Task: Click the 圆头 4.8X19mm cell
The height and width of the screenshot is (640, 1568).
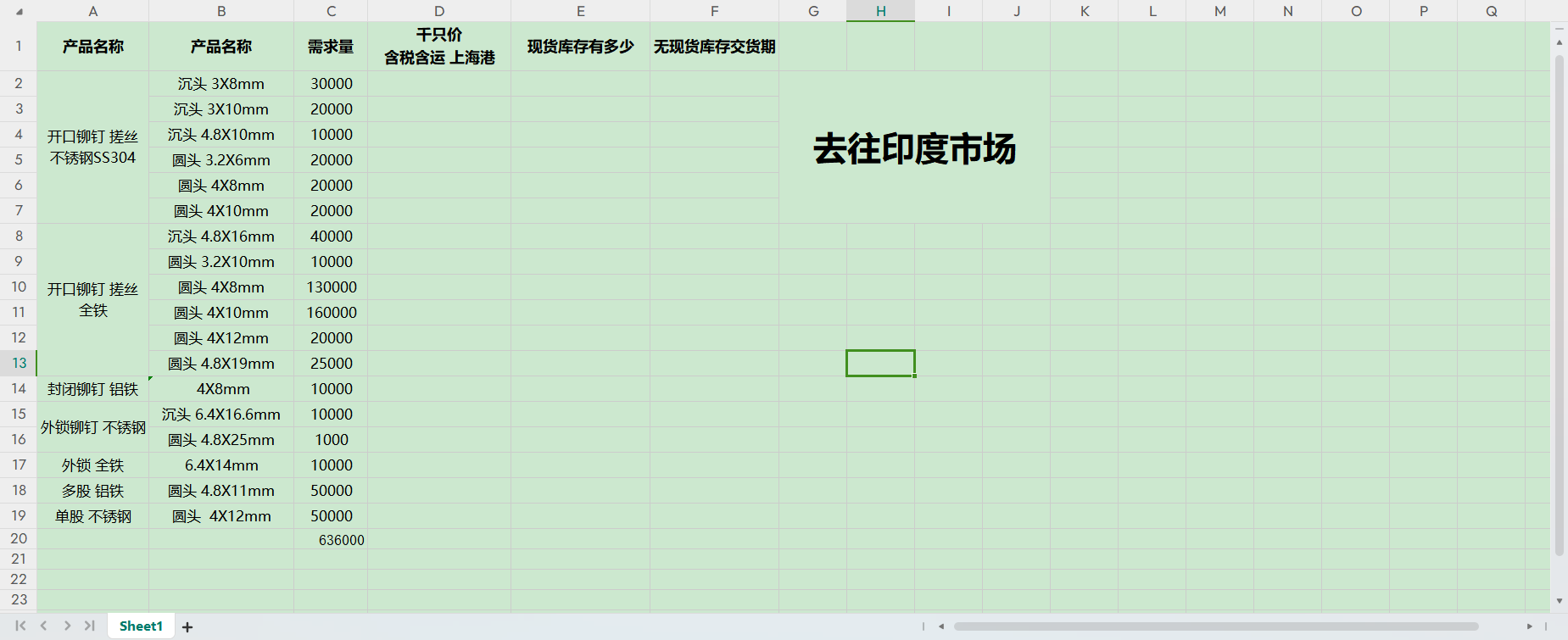Action: (x=221, y=364)
